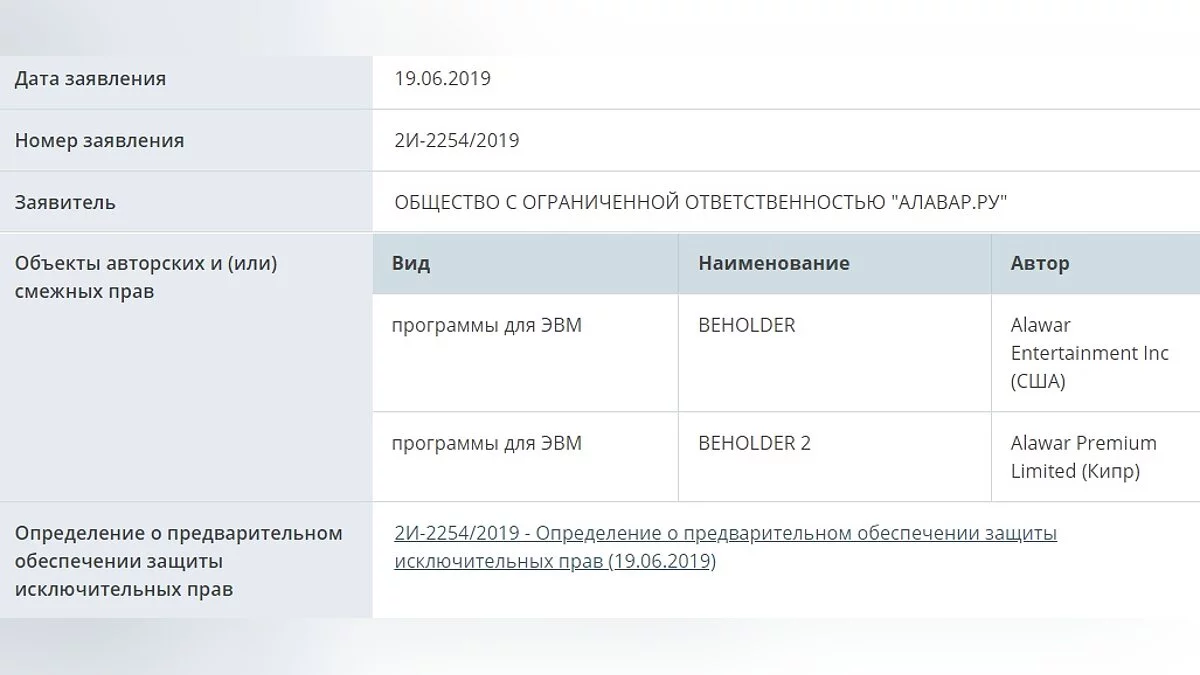1200x675 pixels.
Task: Select "программы для ЭВМ" in the BEHOLDER row
Action: point(486,326)
